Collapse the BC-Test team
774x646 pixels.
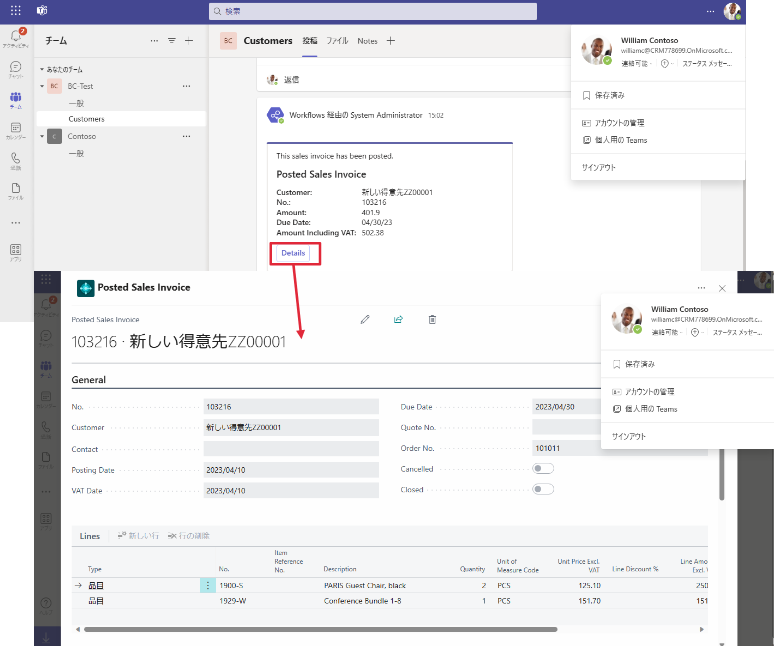42,86
